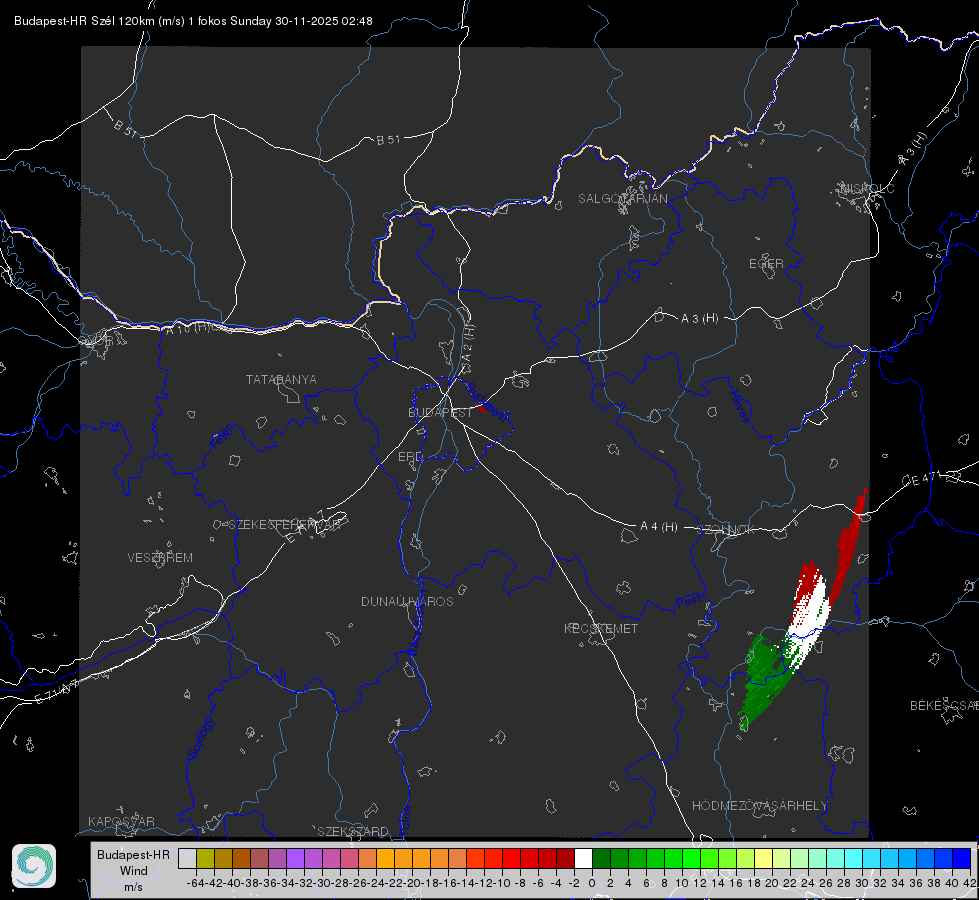
Task: Click the green radar echo area
Action: tap(763, 678)
